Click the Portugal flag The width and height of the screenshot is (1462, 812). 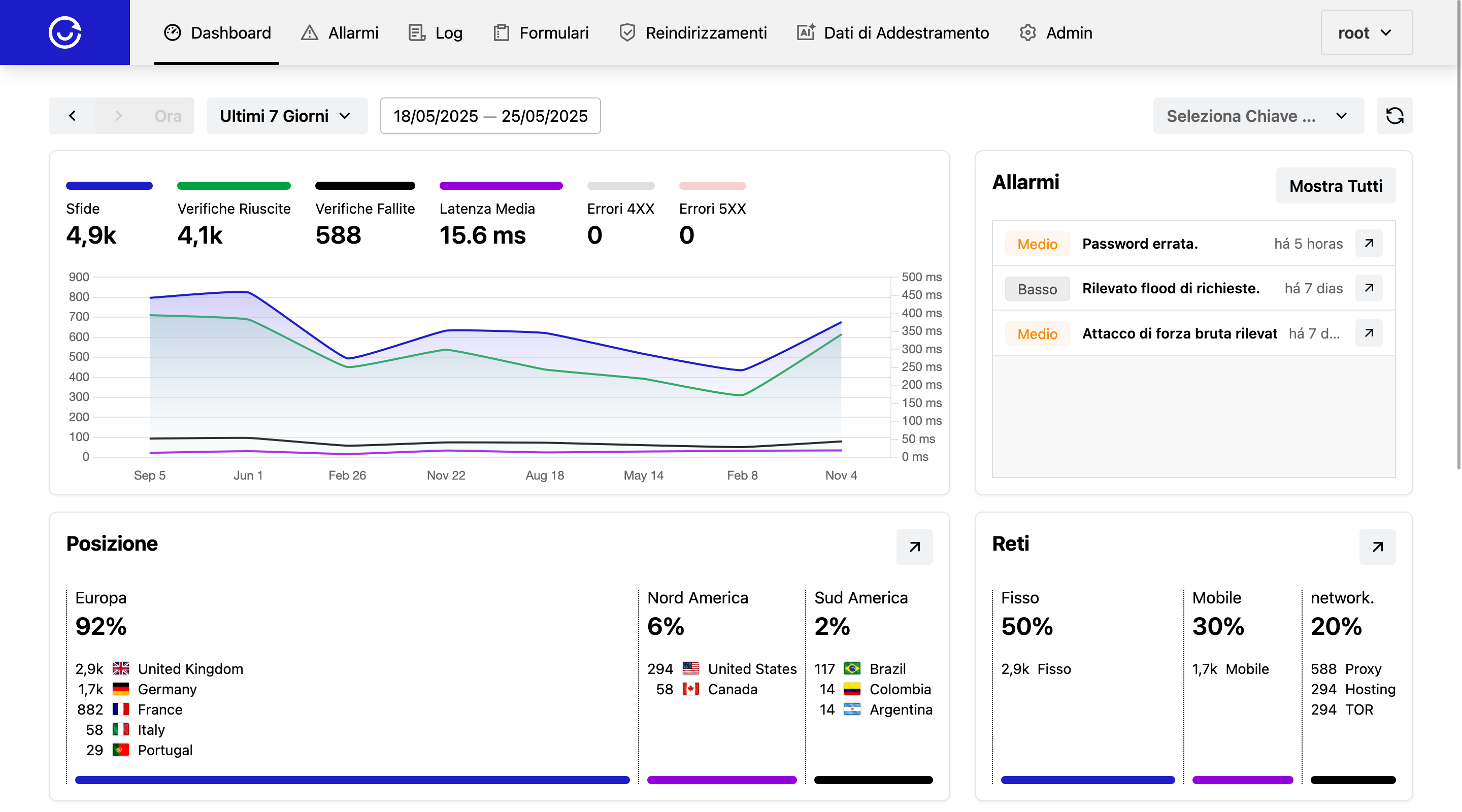[x=121, y=750]
